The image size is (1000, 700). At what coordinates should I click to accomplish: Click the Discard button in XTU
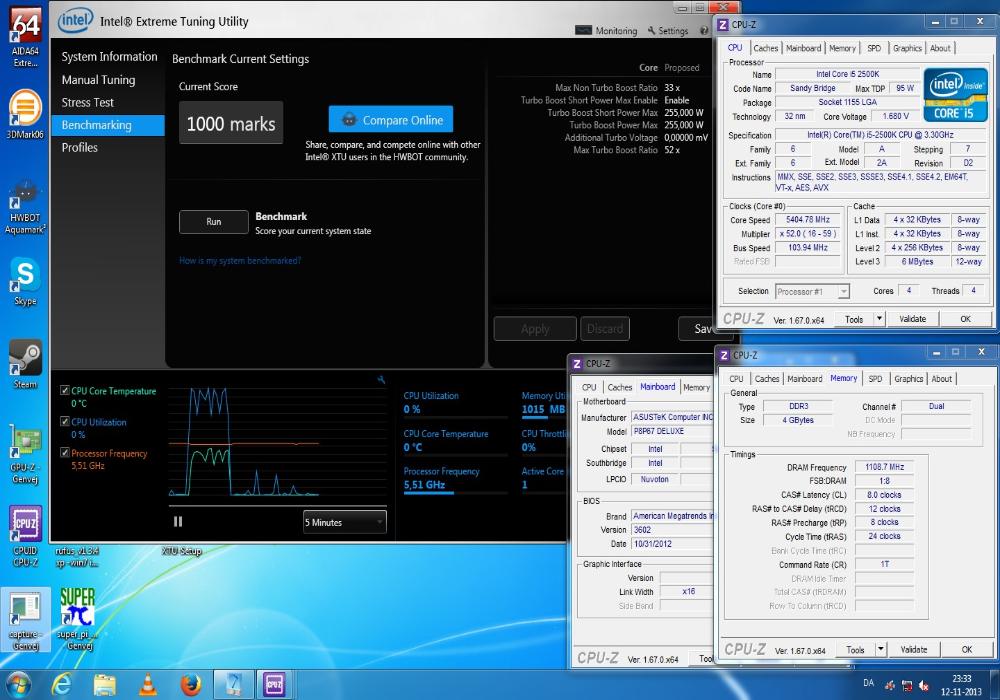tap(605, 329)
